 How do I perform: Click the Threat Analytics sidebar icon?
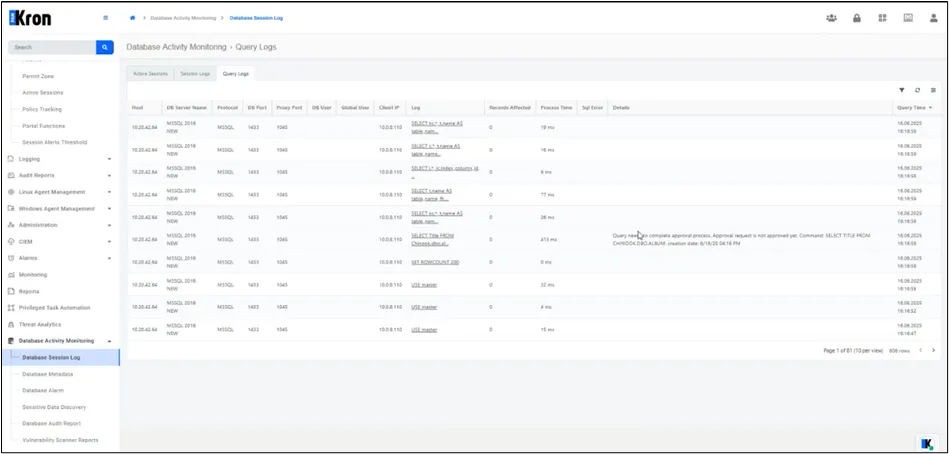(x=11, y=324)
